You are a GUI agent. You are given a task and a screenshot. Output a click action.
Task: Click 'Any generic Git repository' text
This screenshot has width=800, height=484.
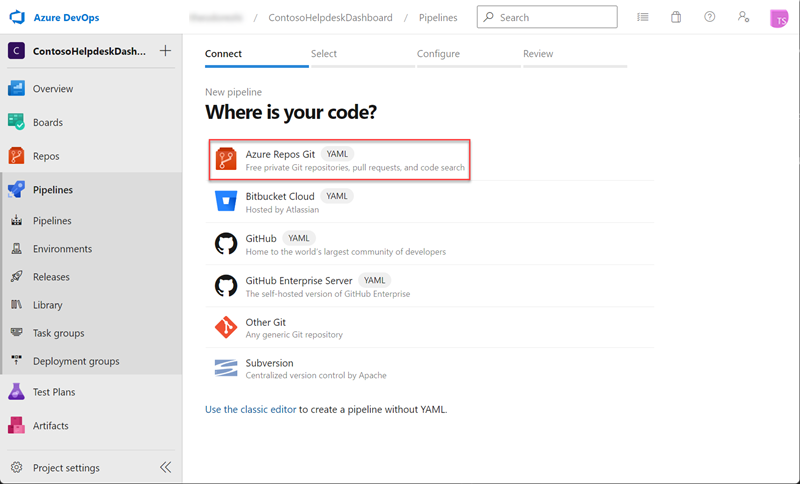coord(294,335)
